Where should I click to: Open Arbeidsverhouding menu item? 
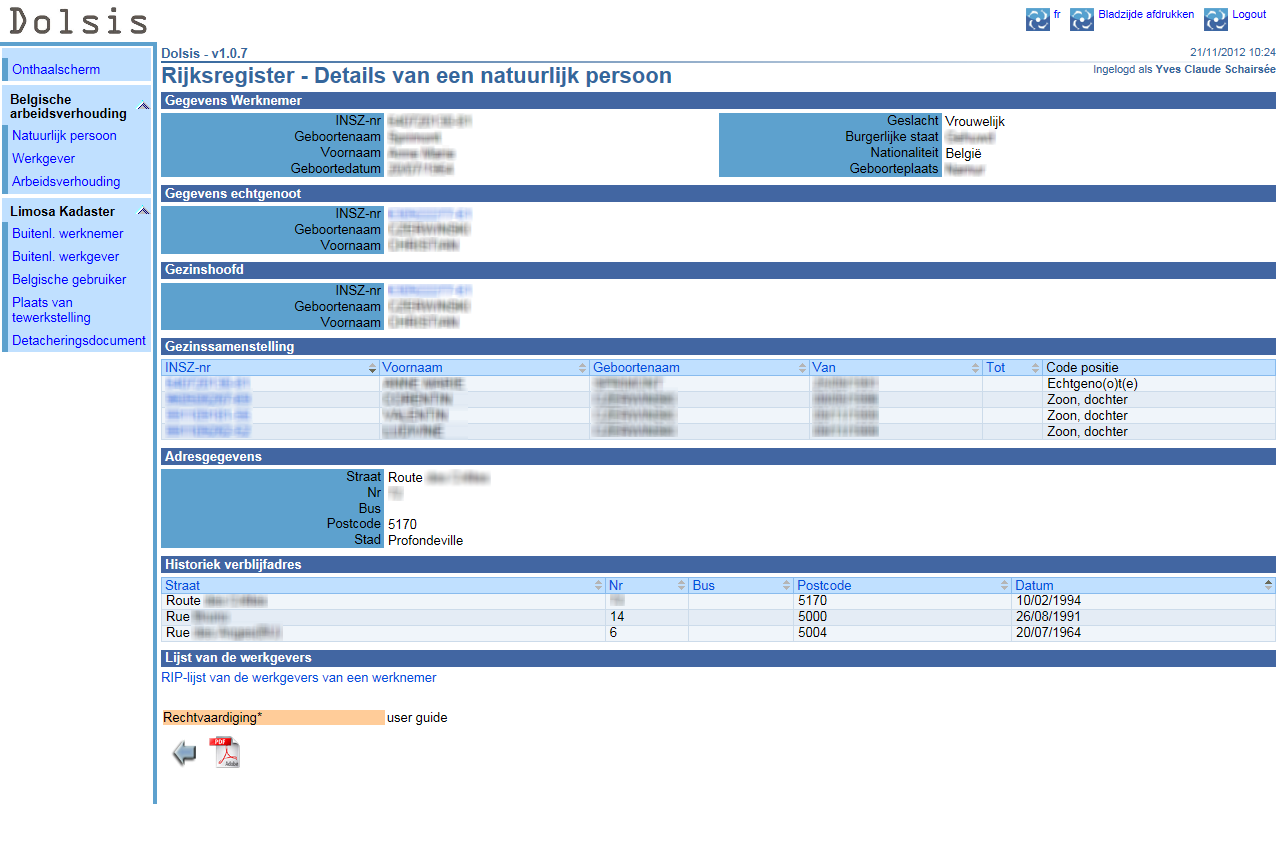(66, 182)
